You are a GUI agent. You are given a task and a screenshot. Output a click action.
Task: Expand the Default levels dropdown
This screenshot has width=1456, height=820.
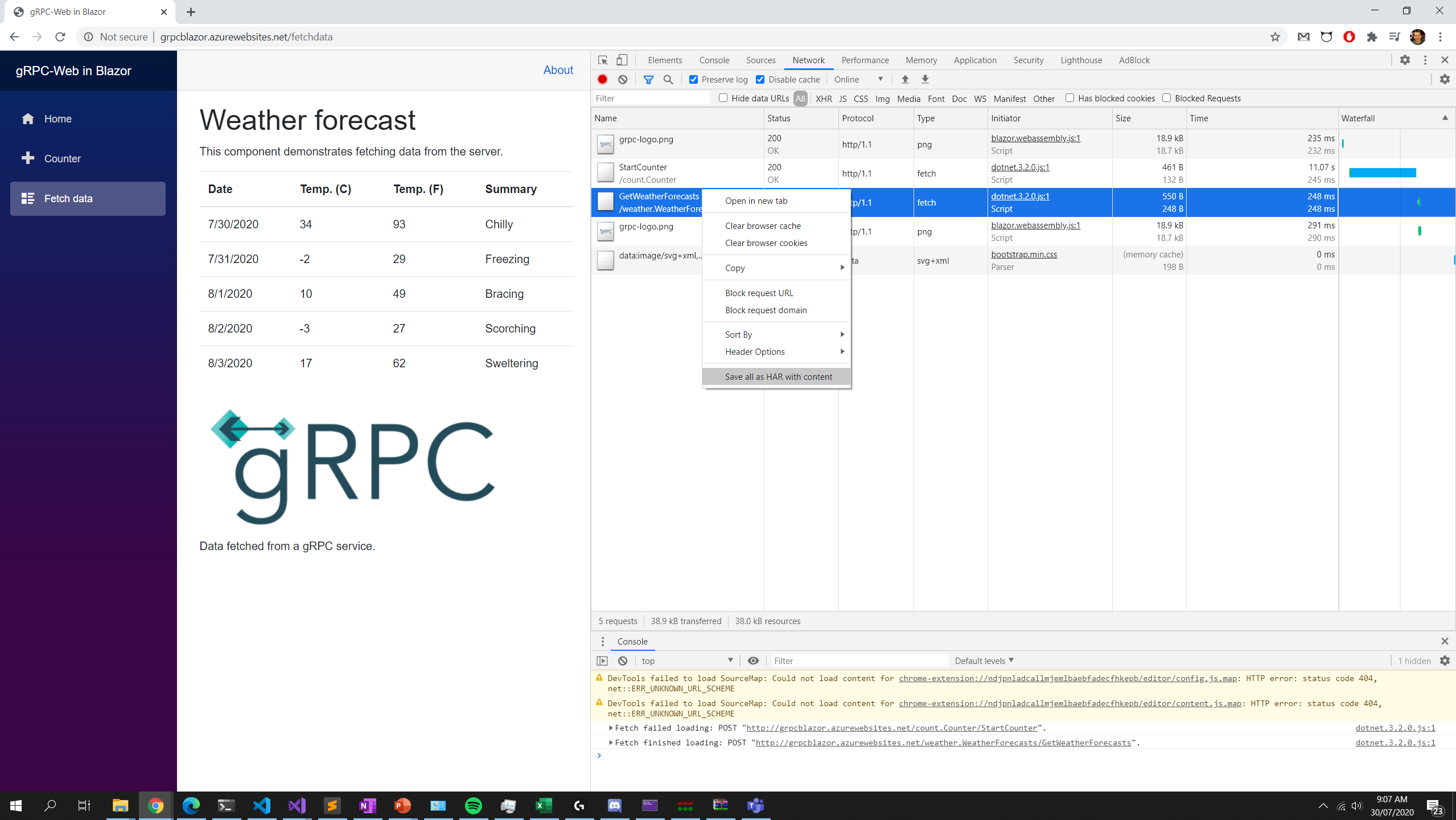[x=982, y=661]
